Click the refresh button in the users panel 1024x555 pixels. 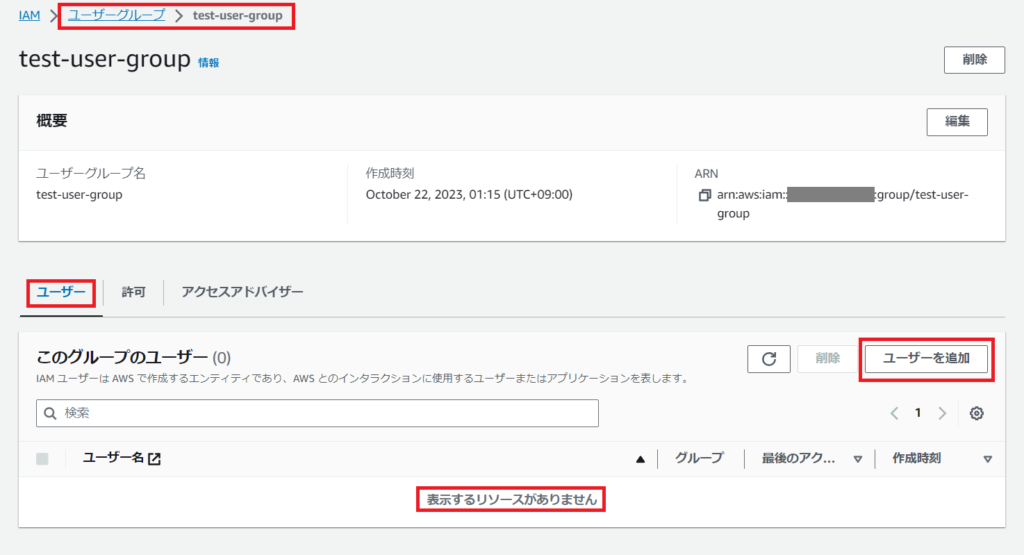[768, 359]
